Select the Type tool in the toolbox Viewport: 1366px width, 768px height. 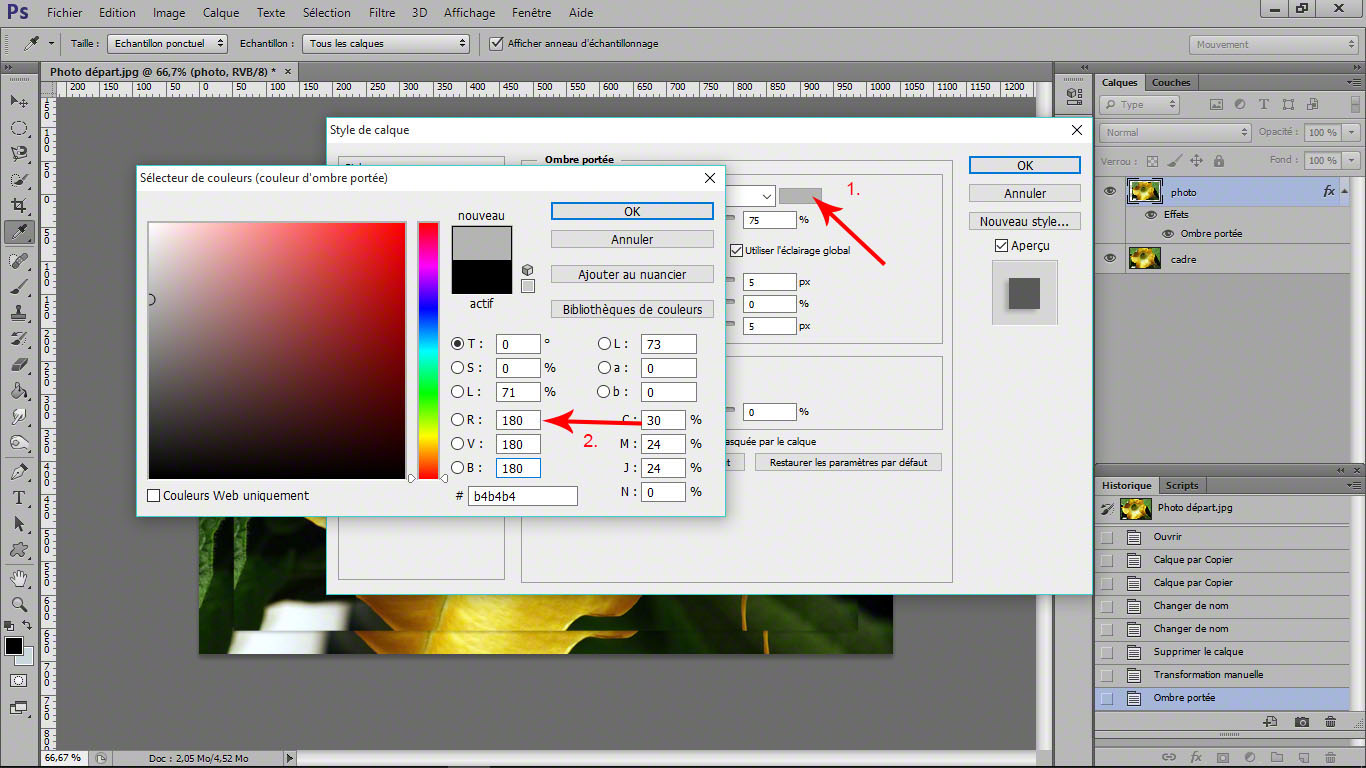point(19,497)
